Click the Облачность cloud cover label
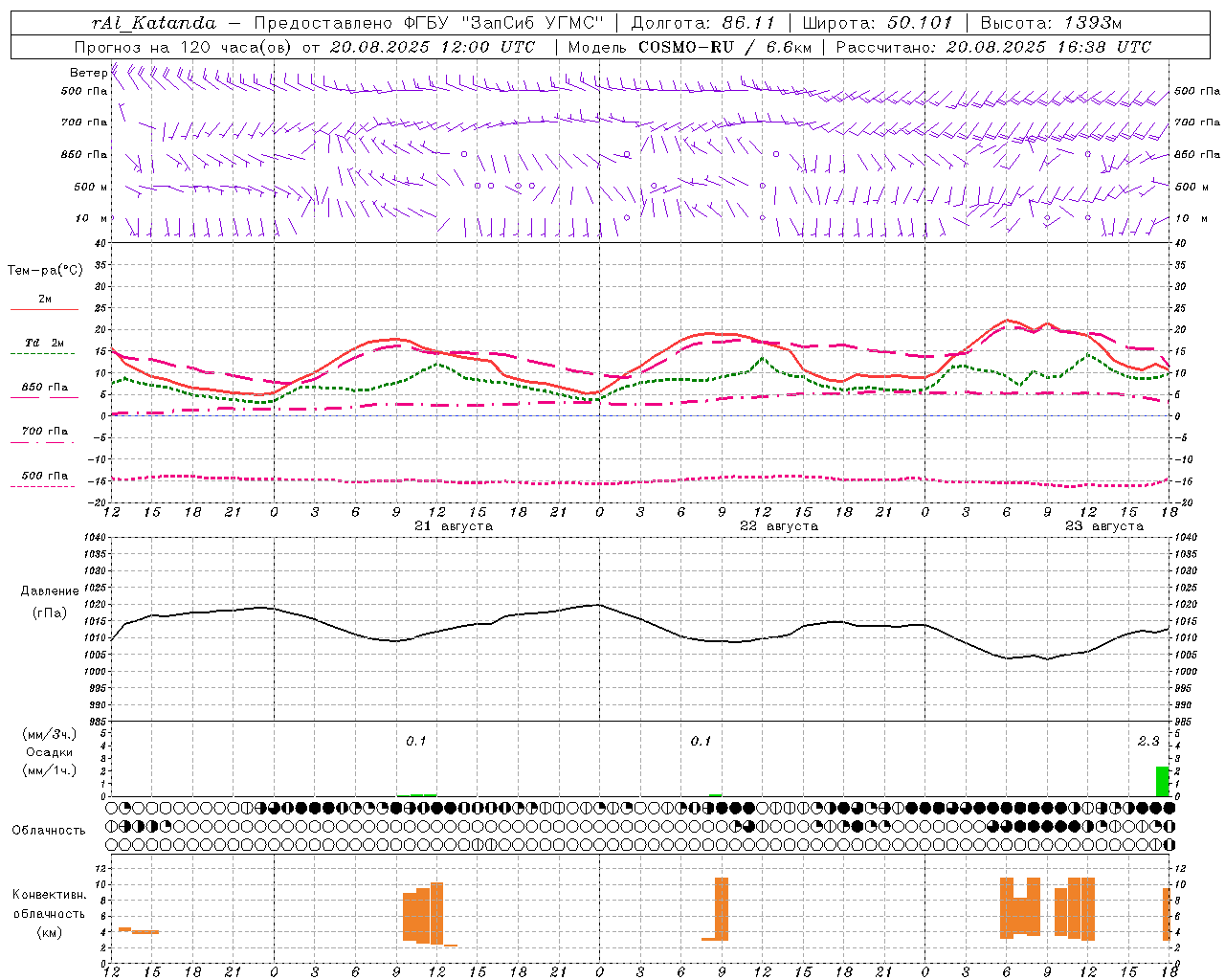The width and height of the screenshot is (1225, 980). (49, 831)
